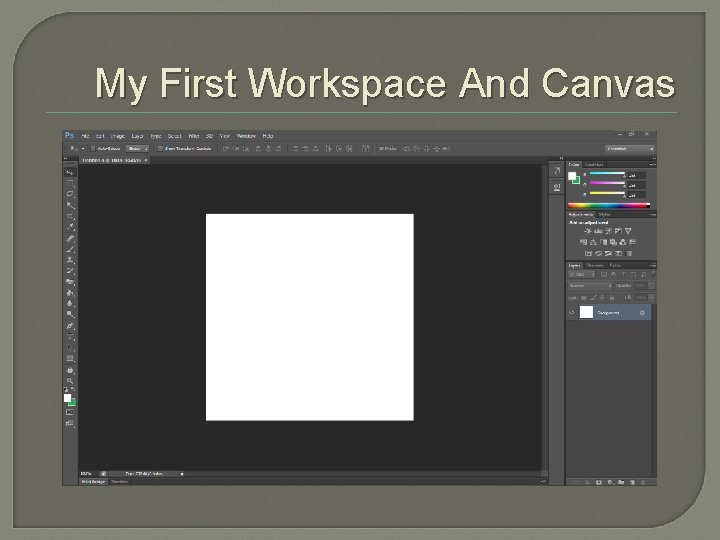Select the Blur tool

coord(70,304)
